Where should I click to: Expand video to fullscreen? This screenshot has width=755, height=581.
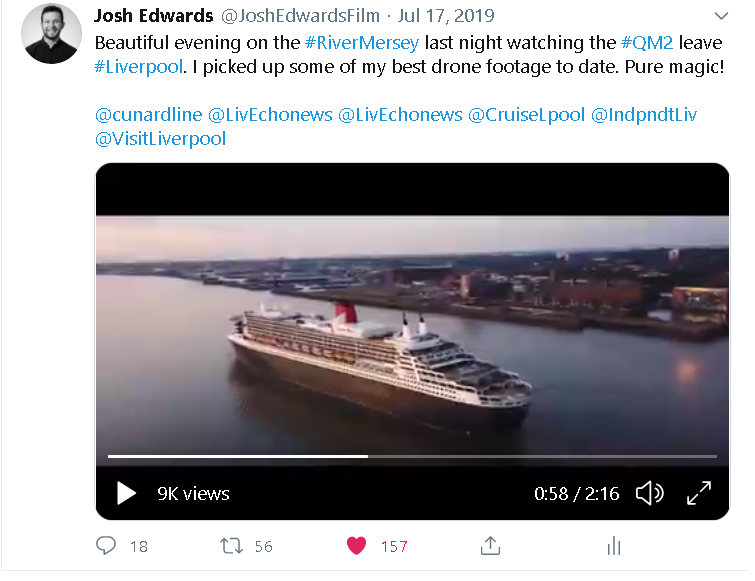(x=699, y=493)
